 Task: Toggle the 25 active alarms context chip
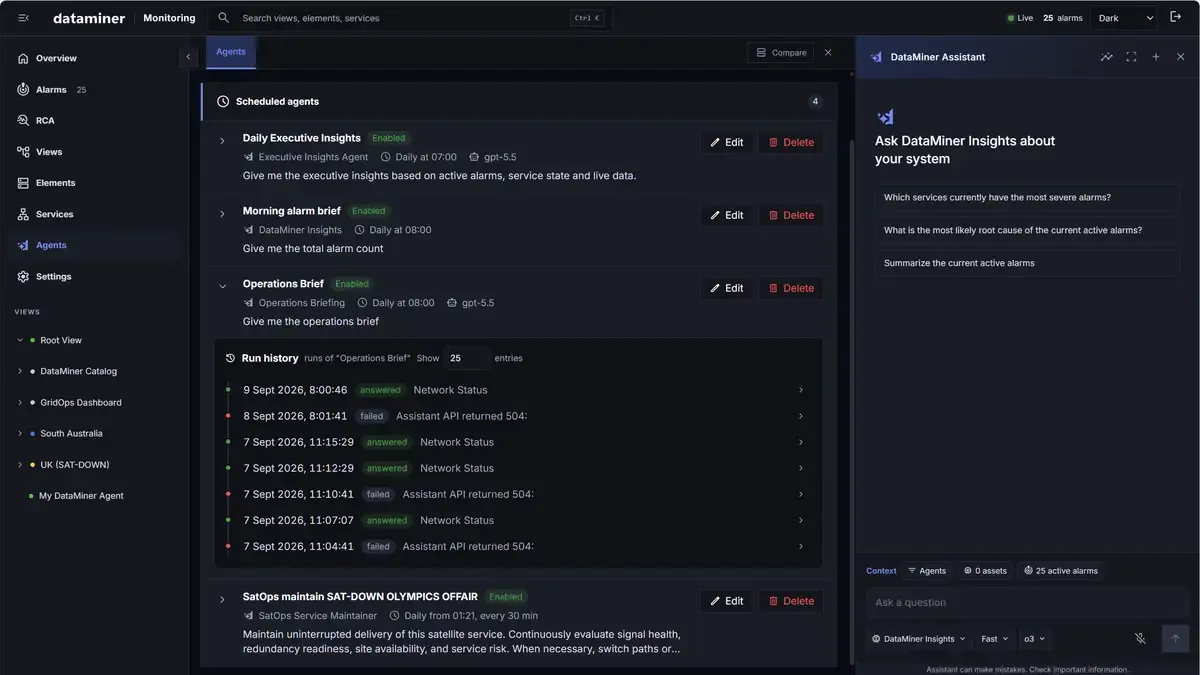tap(1061, 571)
